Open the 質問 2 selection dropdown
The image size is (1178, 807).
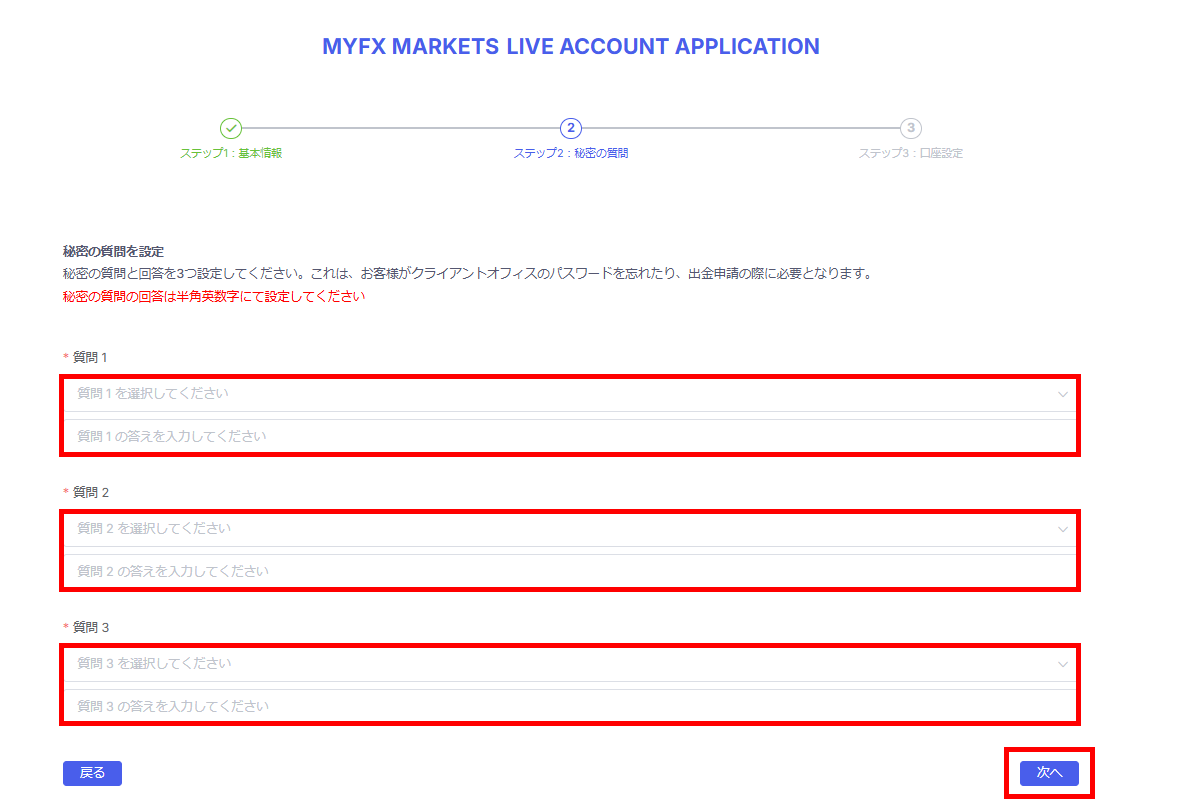[569, 529]
